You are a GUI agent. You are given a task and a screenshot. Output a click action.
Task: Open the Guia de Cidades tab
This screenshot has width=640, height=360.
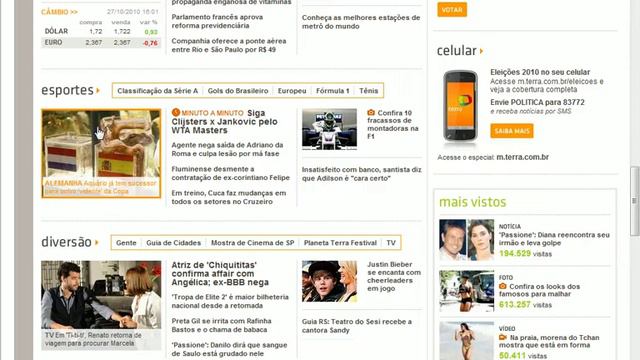(x=173, y=242)
